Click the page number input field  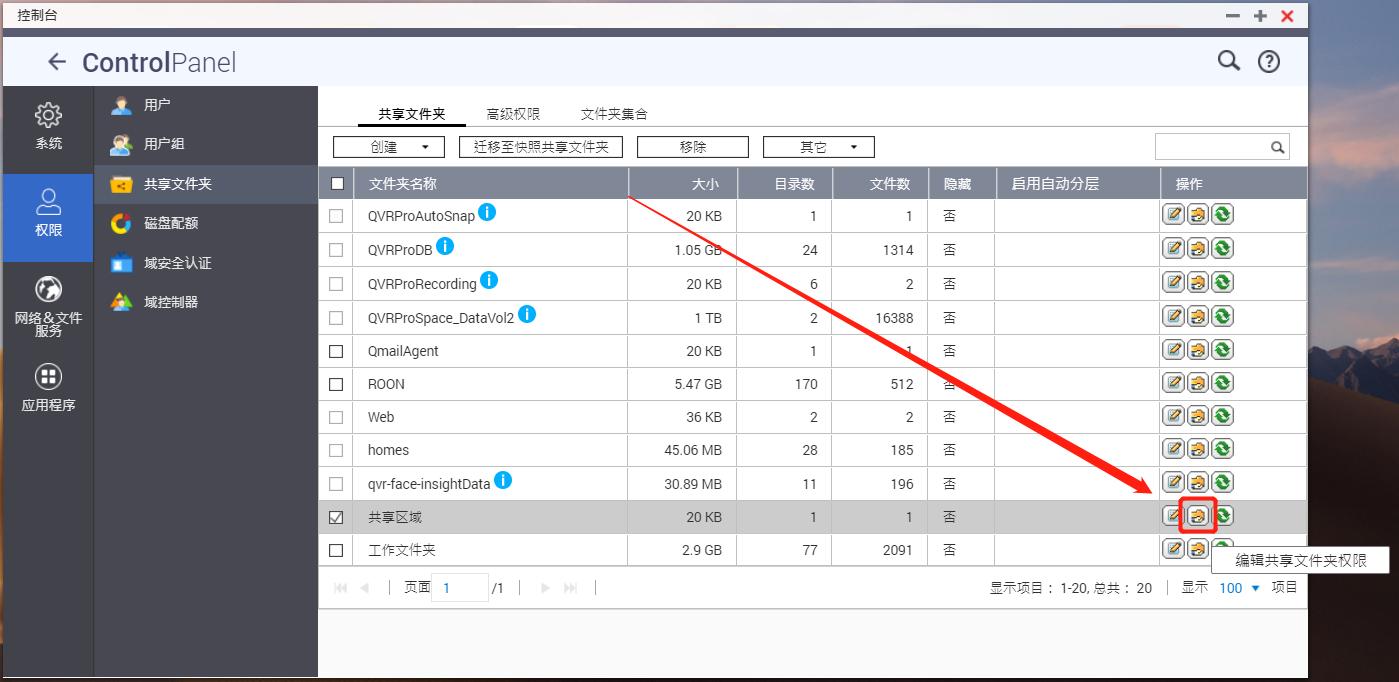[459, 587]
